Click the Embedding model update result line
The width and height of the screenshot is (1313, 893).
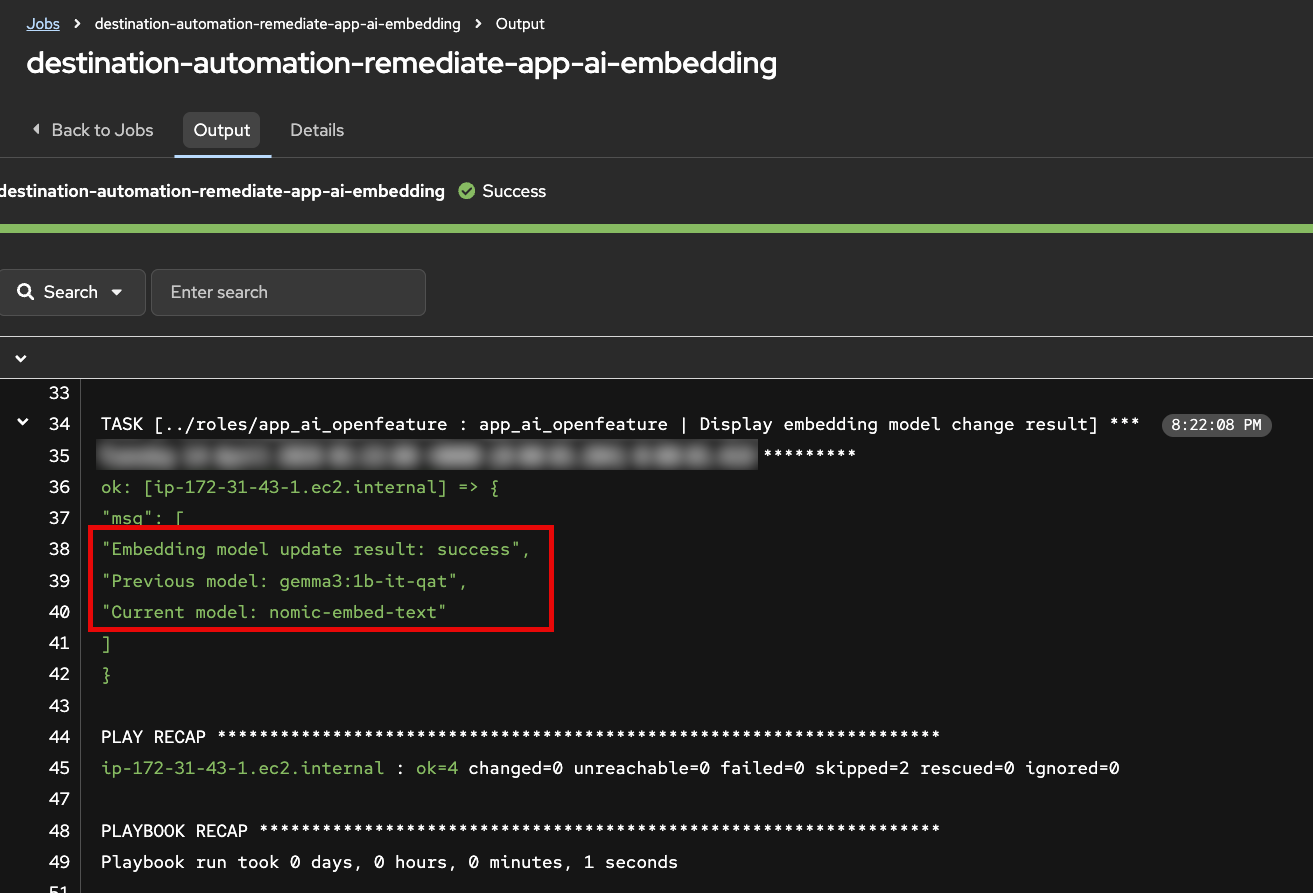(315, 549)
